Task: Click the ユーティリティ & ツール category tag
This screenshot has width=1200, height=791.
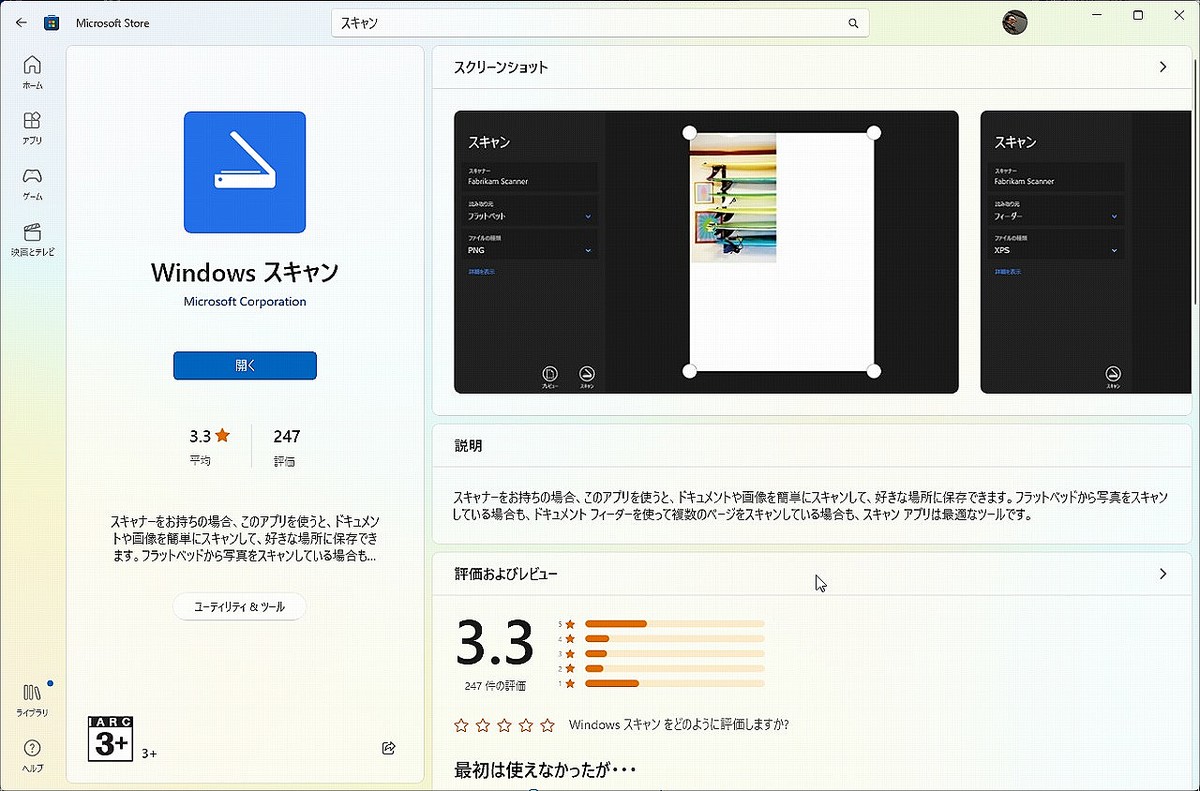Action: click(239, 607)
